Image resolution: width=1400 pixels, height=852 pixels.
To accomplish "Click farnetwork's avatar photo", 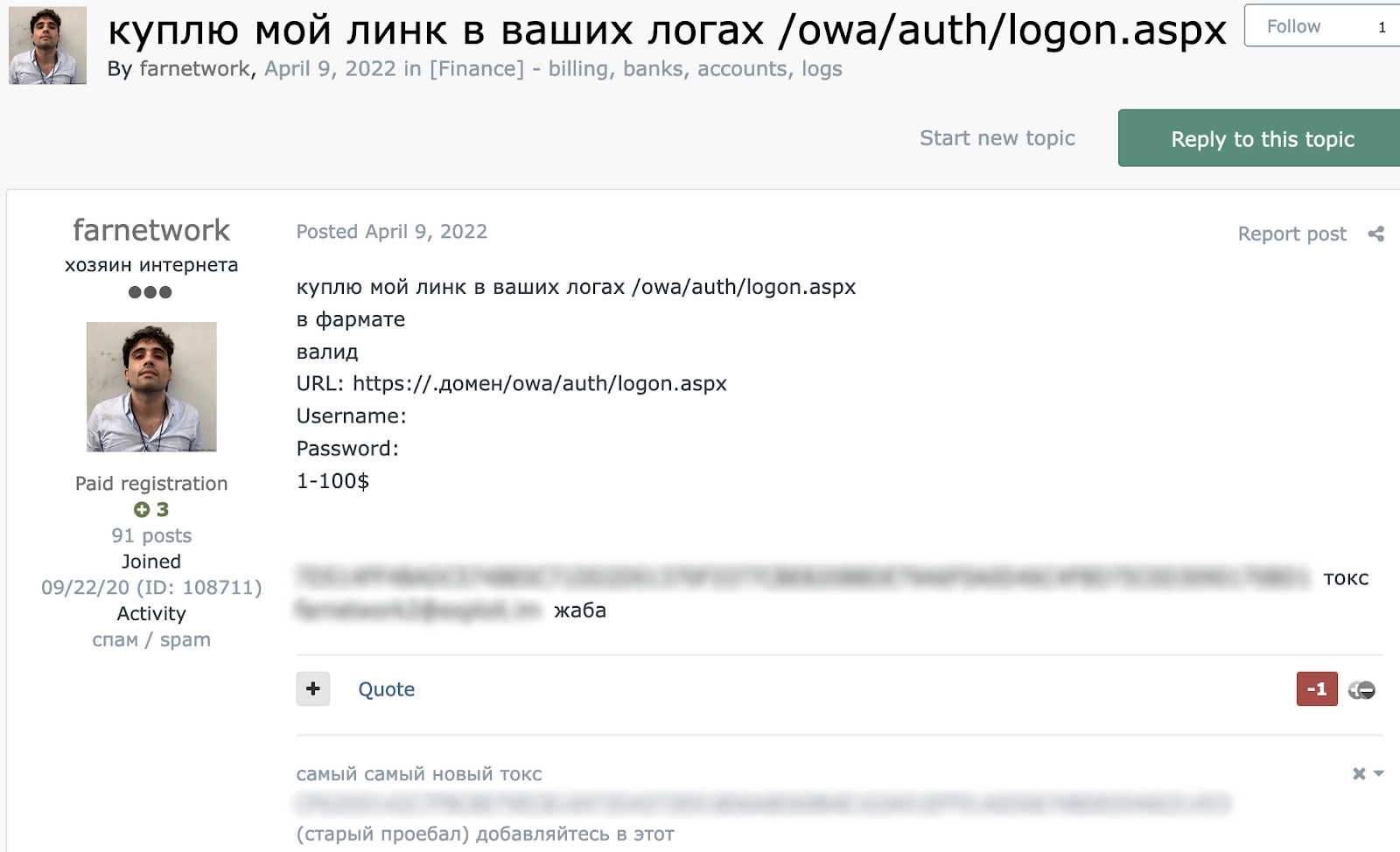I will (151, 386).
